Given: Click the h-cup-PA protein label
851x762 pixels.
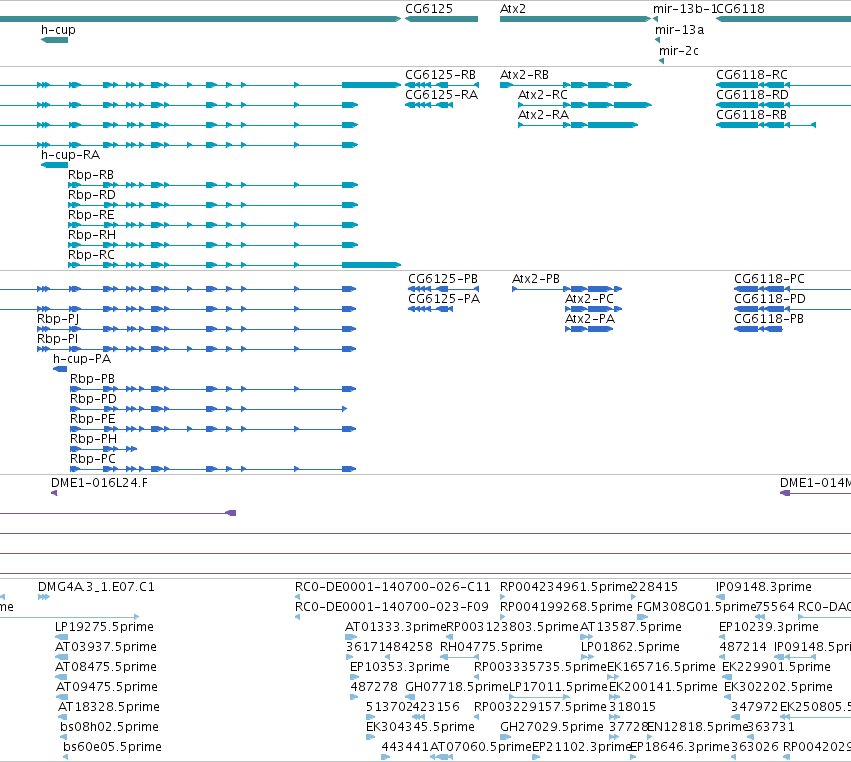Looking at the screenshot, I should click(x=82, y=359).
